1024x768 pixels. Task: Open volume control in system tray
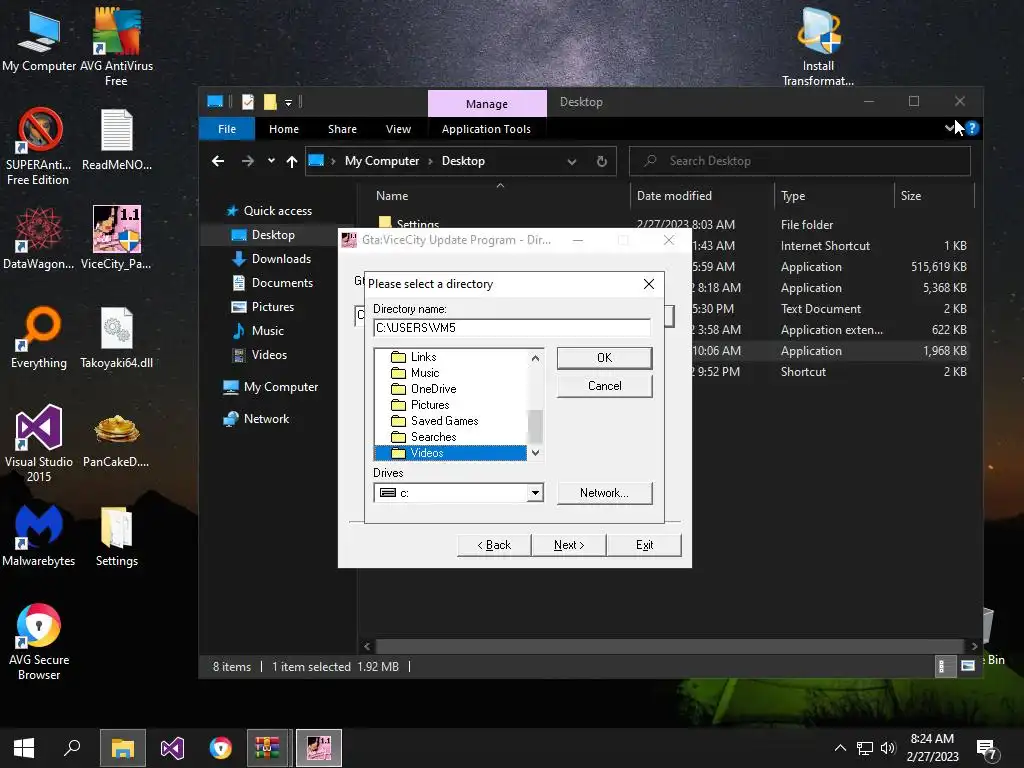click(888, 748)
